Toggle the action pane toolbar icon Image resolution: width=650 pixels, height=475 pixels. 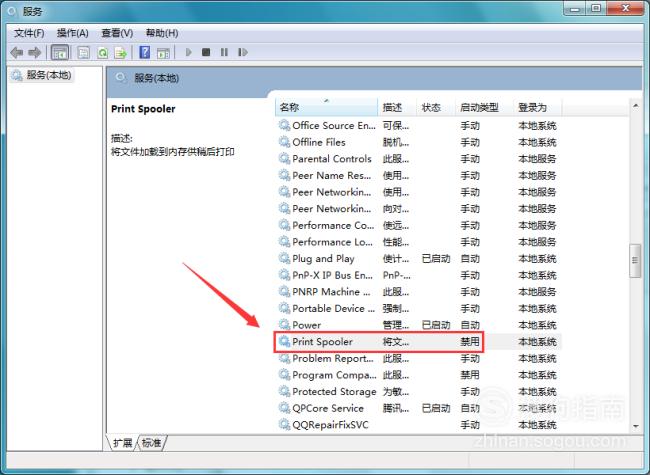(163, 53)
